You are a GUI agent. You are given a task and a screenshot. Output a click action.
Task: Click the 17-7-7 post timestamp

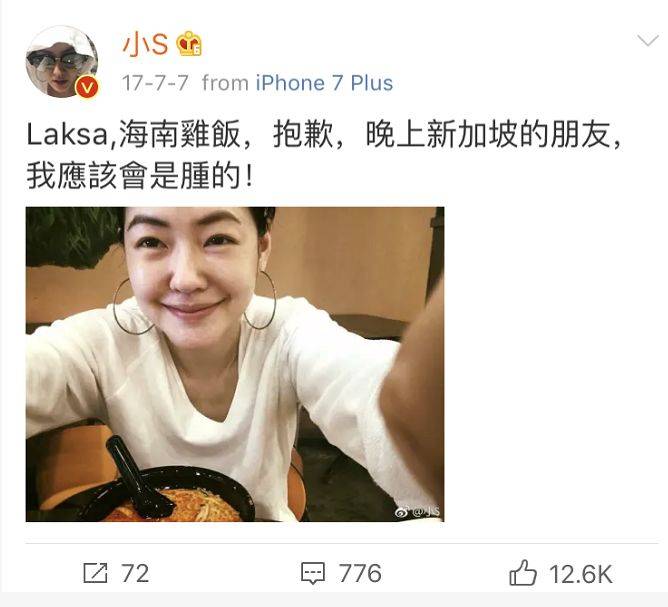155,83
